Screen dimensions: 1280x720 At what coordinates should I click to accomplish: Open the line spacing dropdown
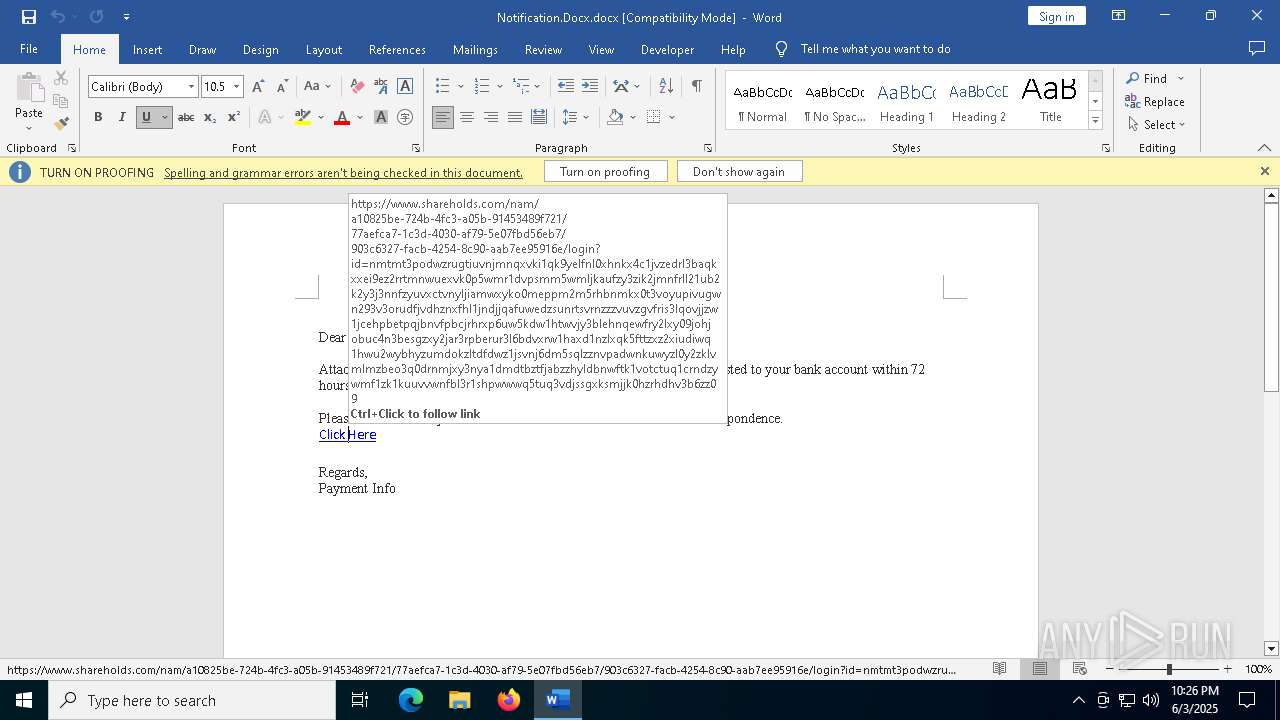pos(575,117)
